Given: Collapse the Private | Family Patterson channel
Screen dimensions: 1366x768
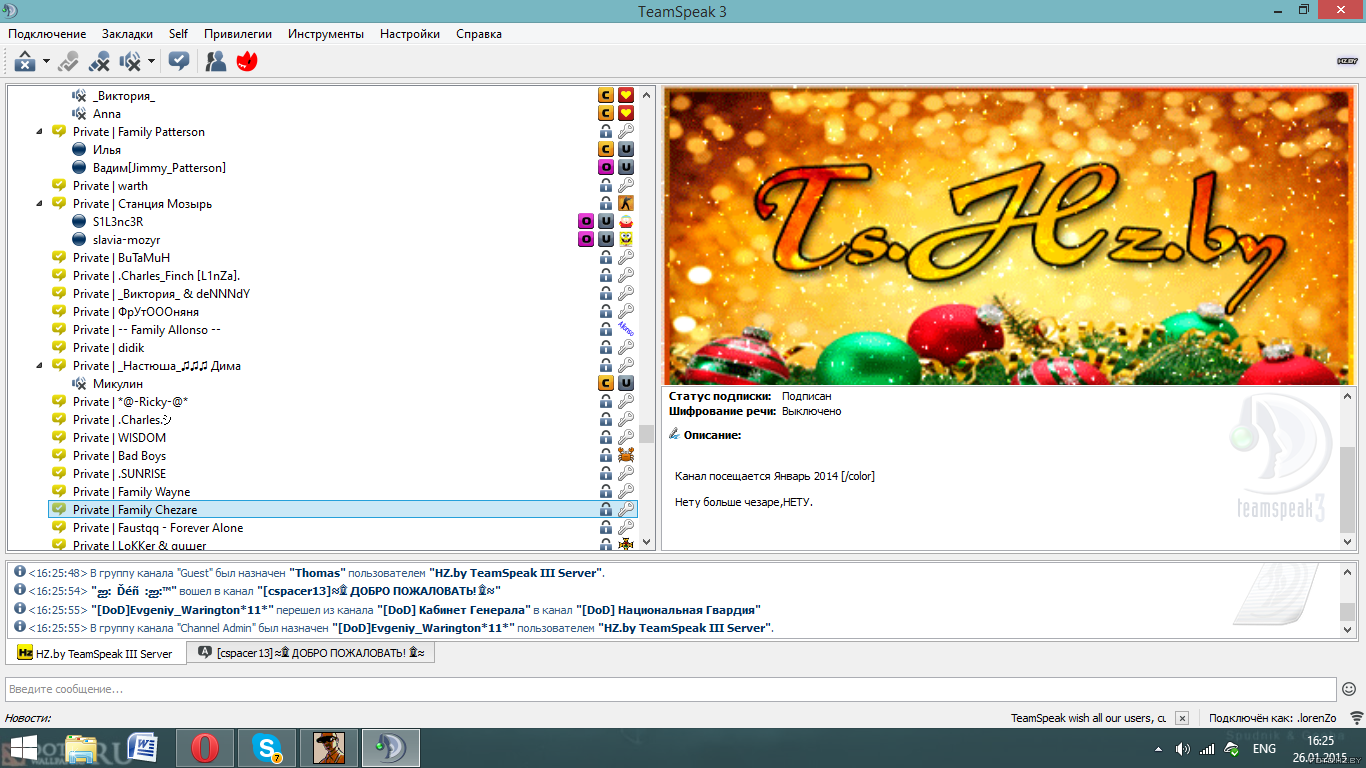Looking at the screenshot, I should pyautogui.click(x=40, y=132).
